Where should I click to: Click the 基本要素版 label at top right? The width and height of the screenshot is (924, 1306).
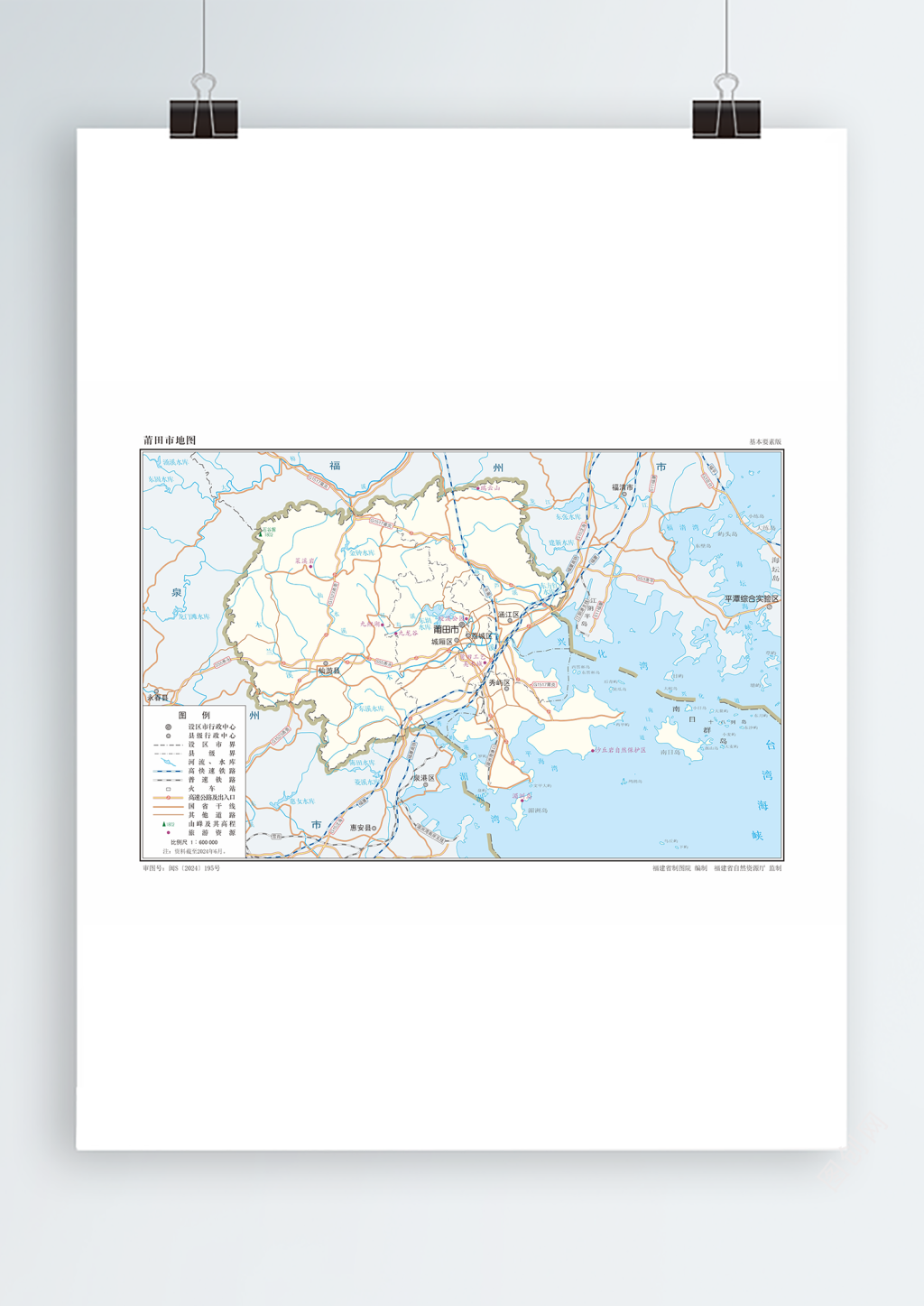pyautogui.click(x=765, y=442)
